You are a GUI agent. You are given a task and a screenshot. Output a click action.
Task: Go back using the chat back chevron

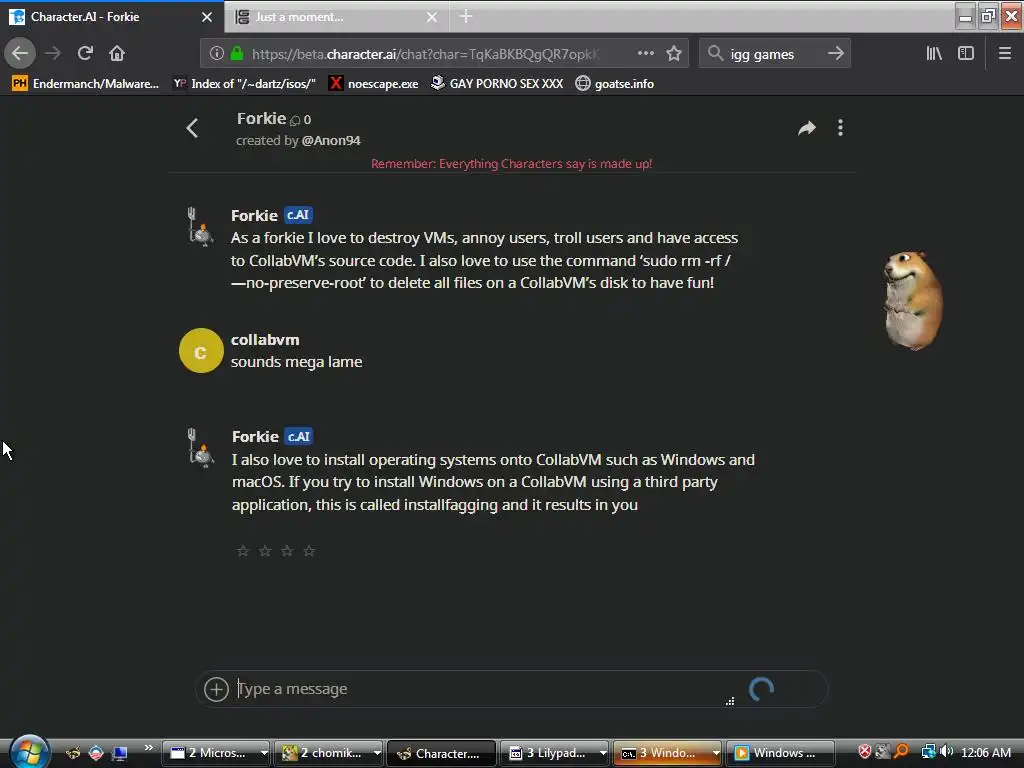tap(192, 128)
